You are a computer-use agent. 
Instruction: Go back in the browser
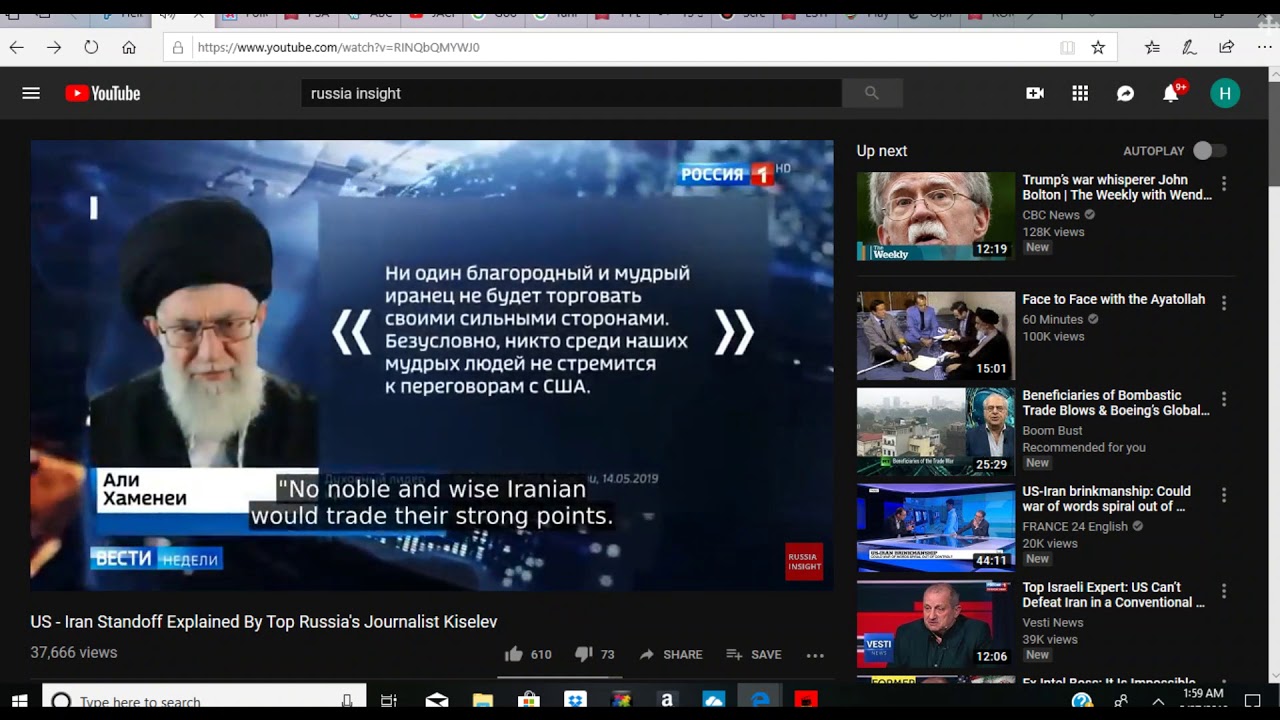click(16, 47)
